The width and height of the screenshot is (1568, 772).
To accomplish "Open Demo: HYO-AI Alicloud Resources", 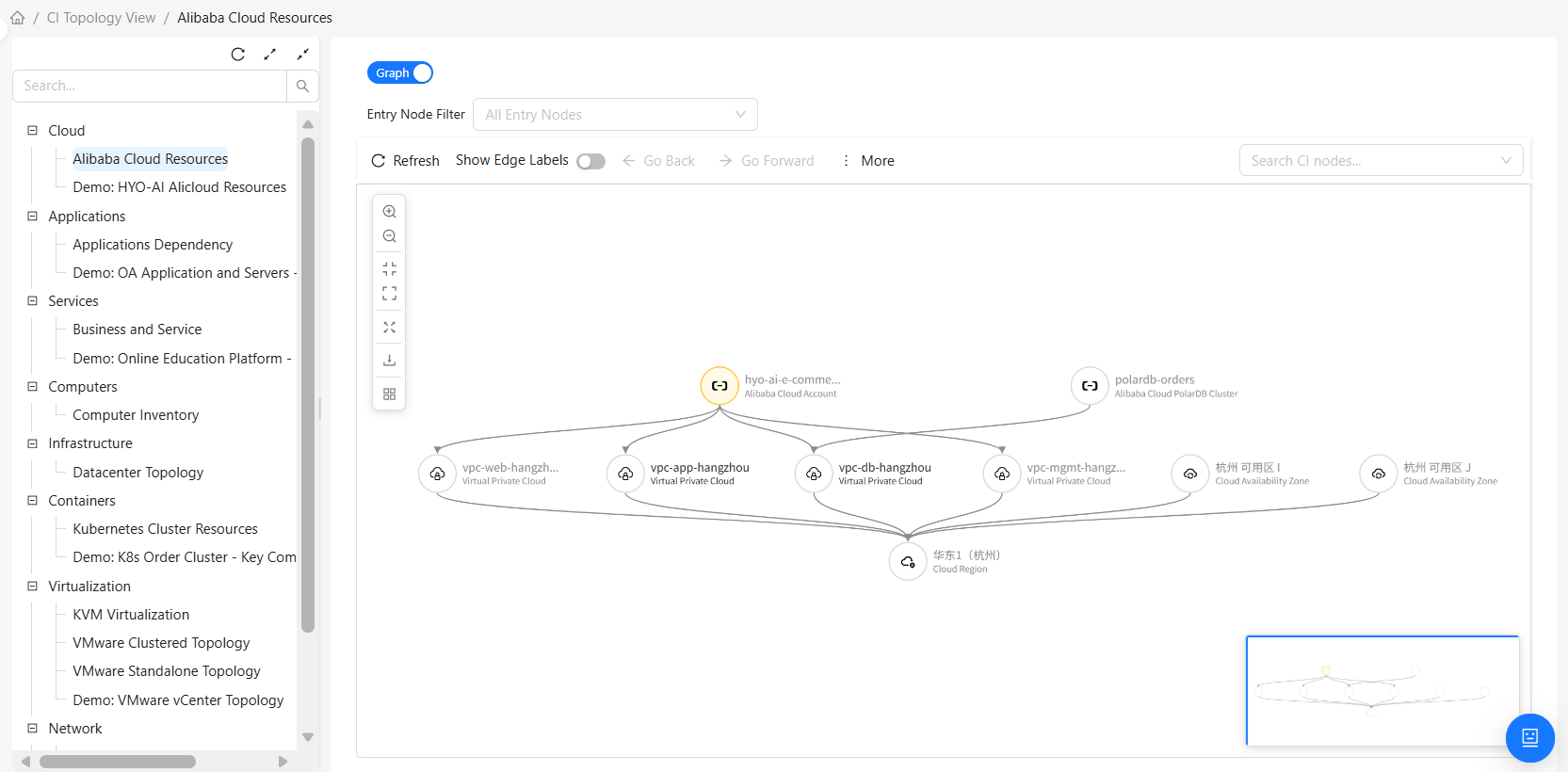I will (x=180, y=187).
